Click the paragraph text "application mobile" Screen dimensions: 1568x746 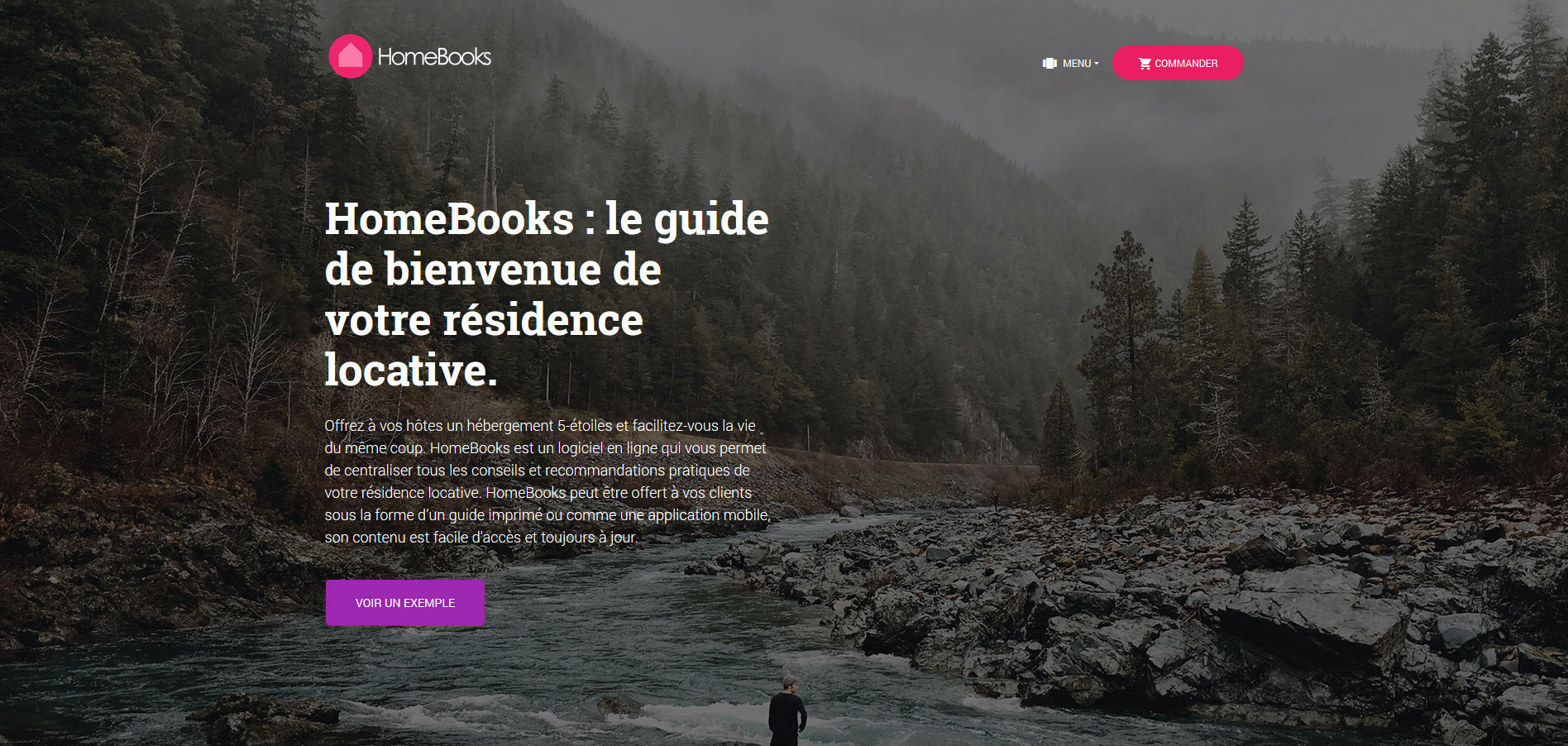pos(708,514)
